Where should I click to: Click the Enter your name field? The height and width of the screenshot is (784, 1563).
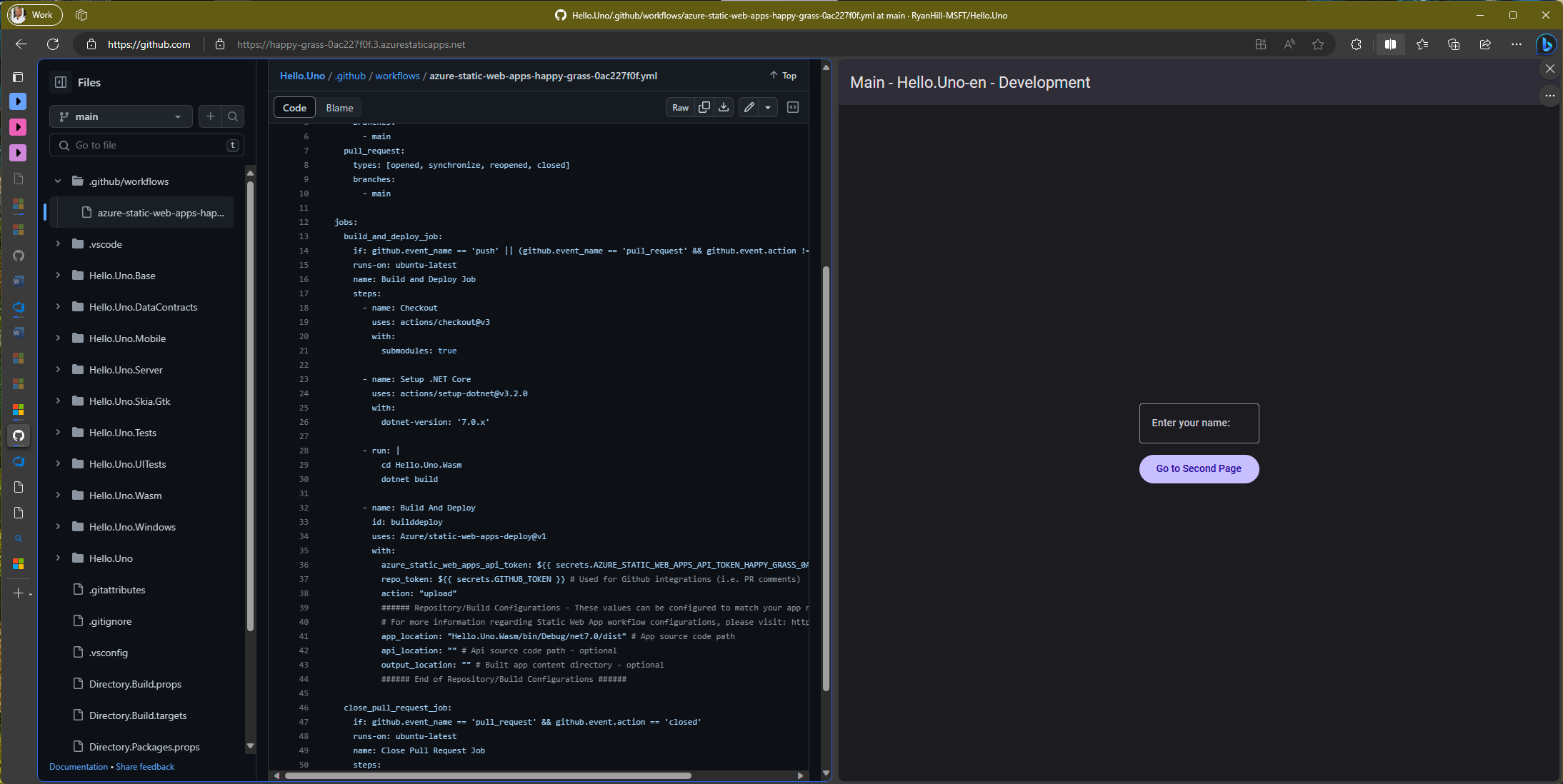tap(1199, 423)
